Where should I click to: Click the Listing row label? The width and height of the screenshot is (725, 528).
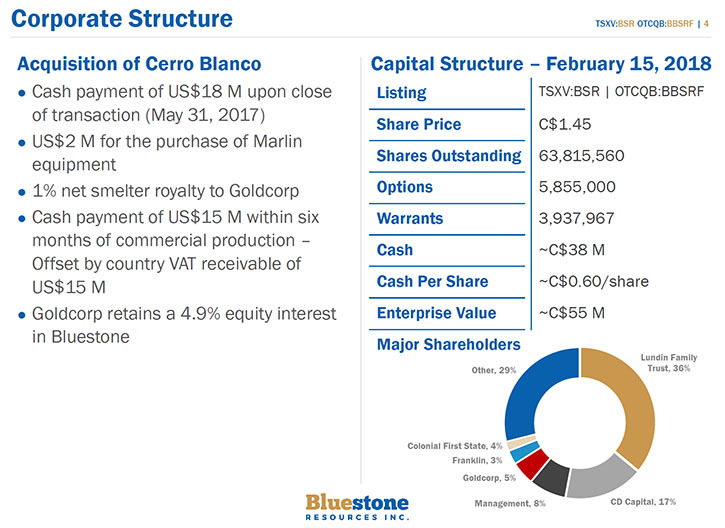point(401,93)
